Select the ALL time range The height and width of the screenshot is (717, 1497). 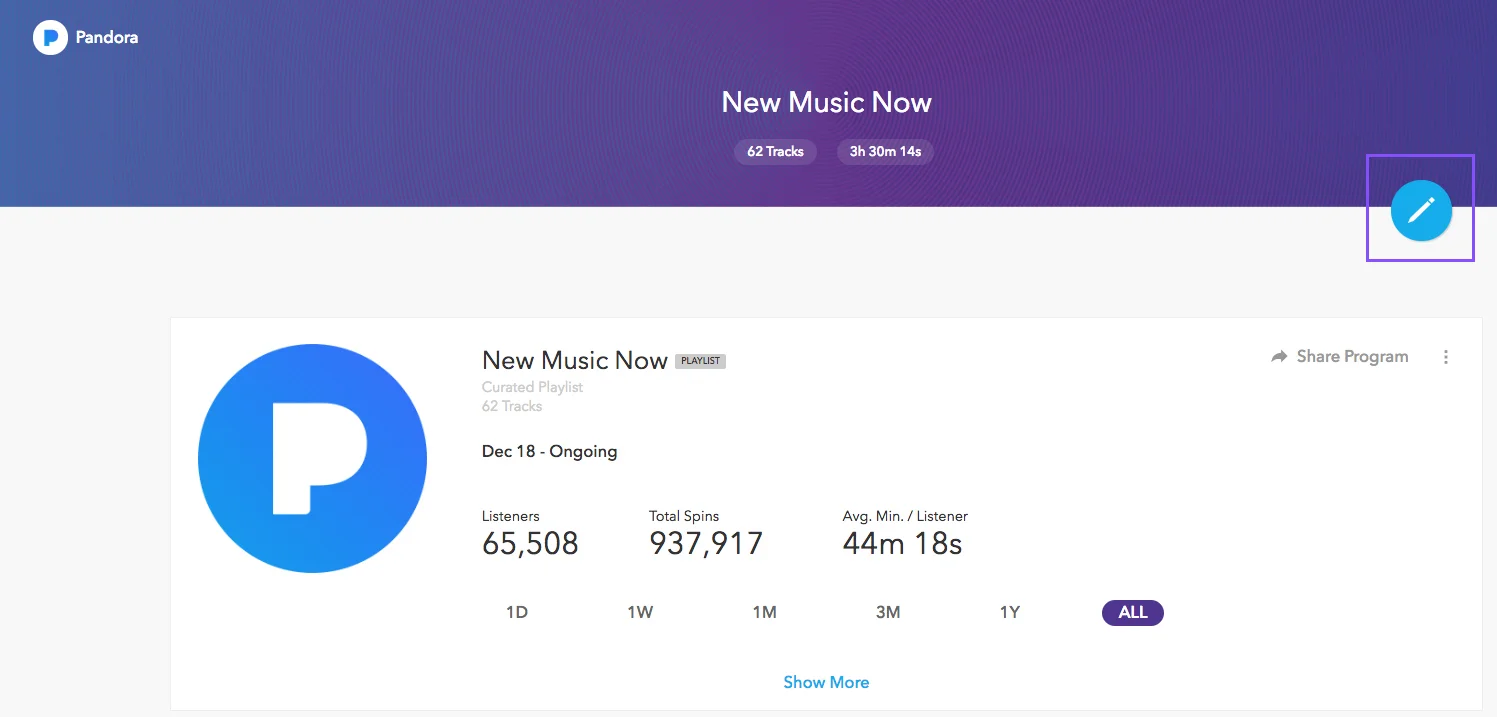point(1133,612)
